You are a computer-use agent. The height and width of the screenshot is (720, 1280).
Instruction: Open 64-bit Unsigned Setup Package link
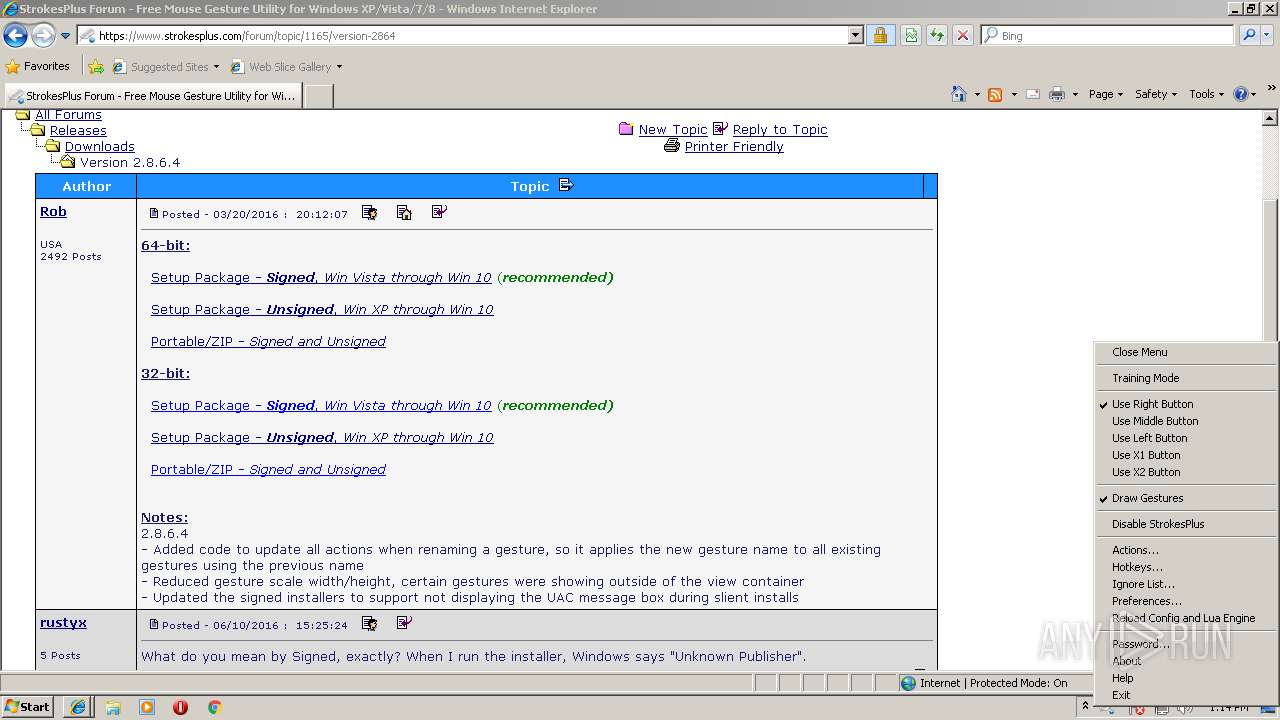point(322,309)
